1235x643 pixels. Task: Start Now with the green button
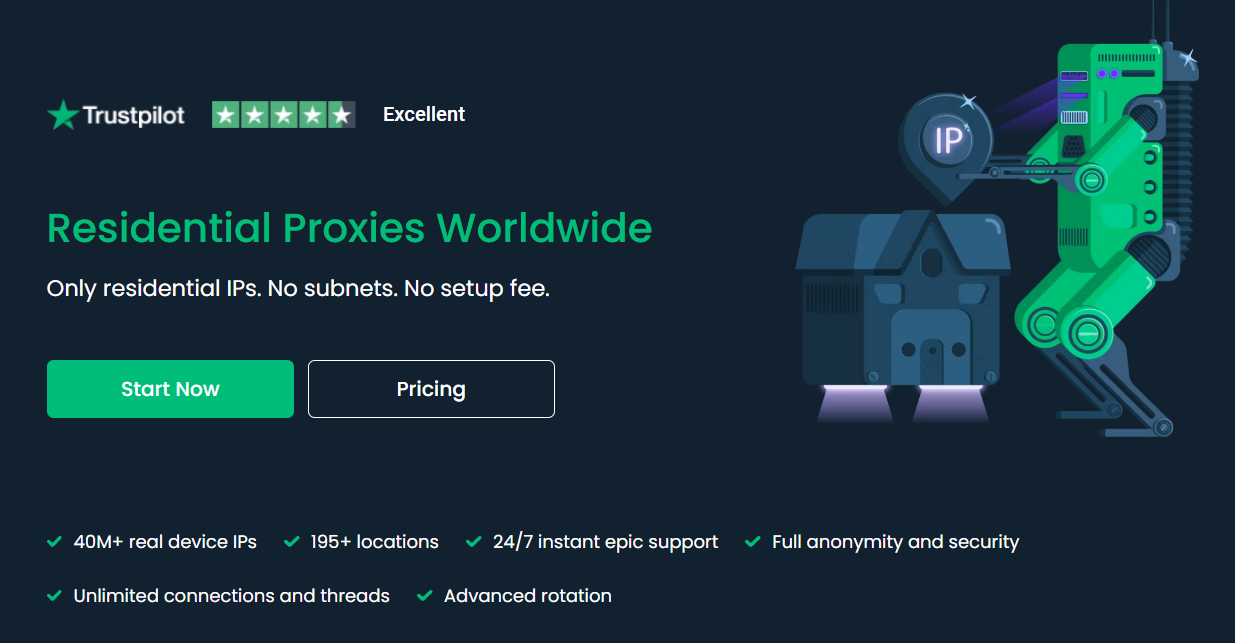click(170, 389)
